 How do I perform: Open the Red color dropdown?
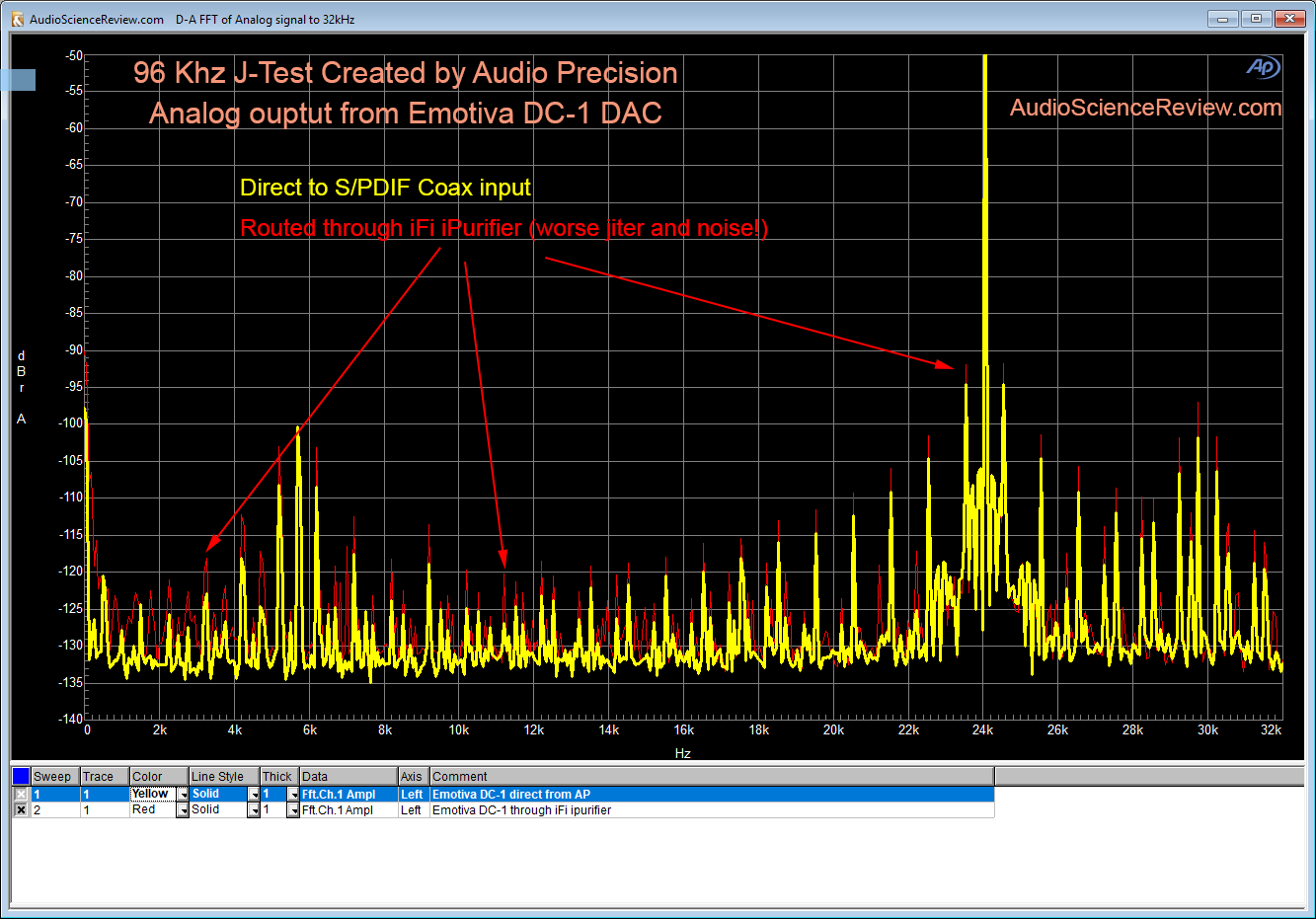(x=183, y=810)
